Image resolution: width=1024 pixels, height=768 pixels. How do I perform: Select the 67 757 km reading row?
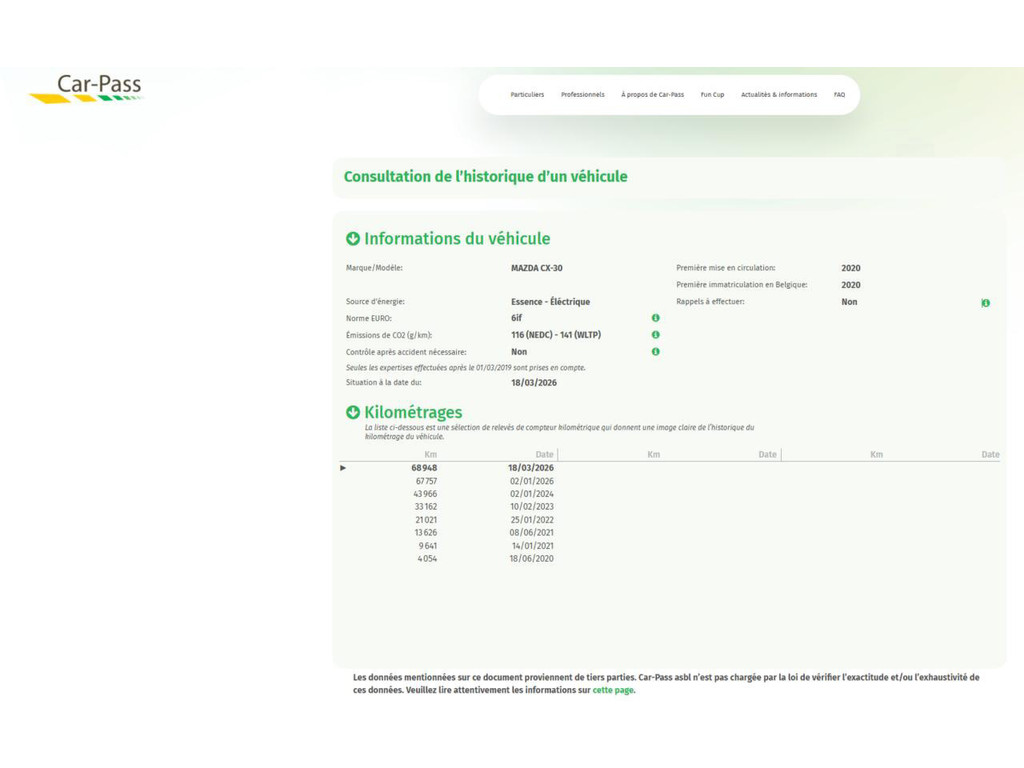pos(427,481)
